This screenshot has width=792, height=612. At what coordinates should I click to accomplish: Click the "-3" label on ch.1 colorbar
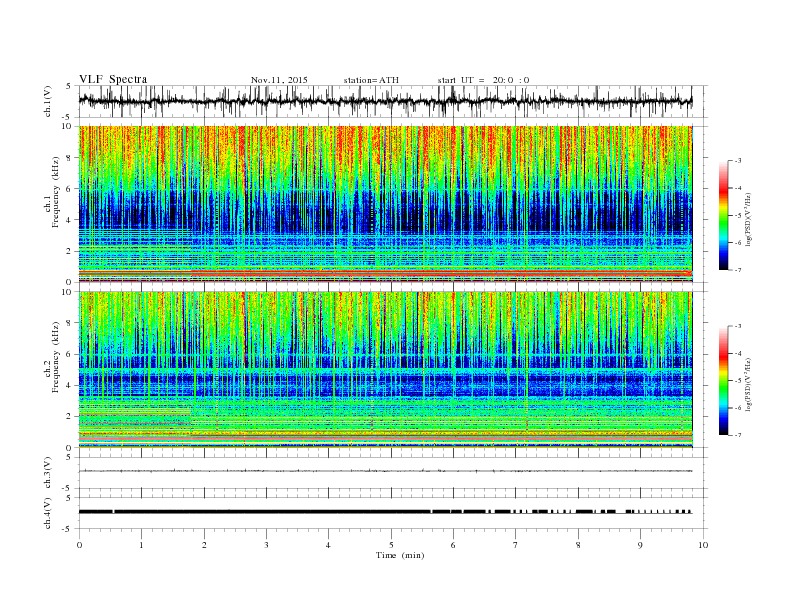[737, 161]
